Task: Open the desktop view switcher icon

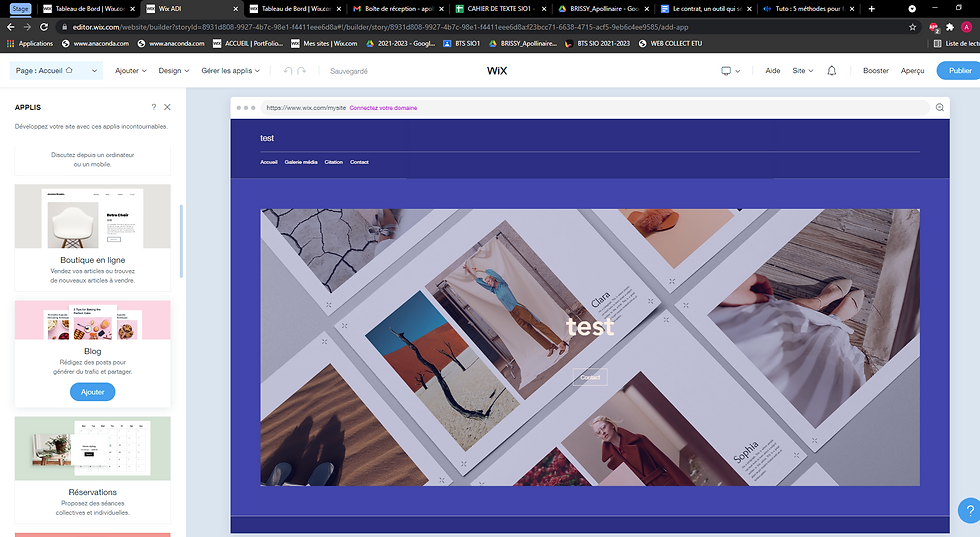Action: click(730, 71)
